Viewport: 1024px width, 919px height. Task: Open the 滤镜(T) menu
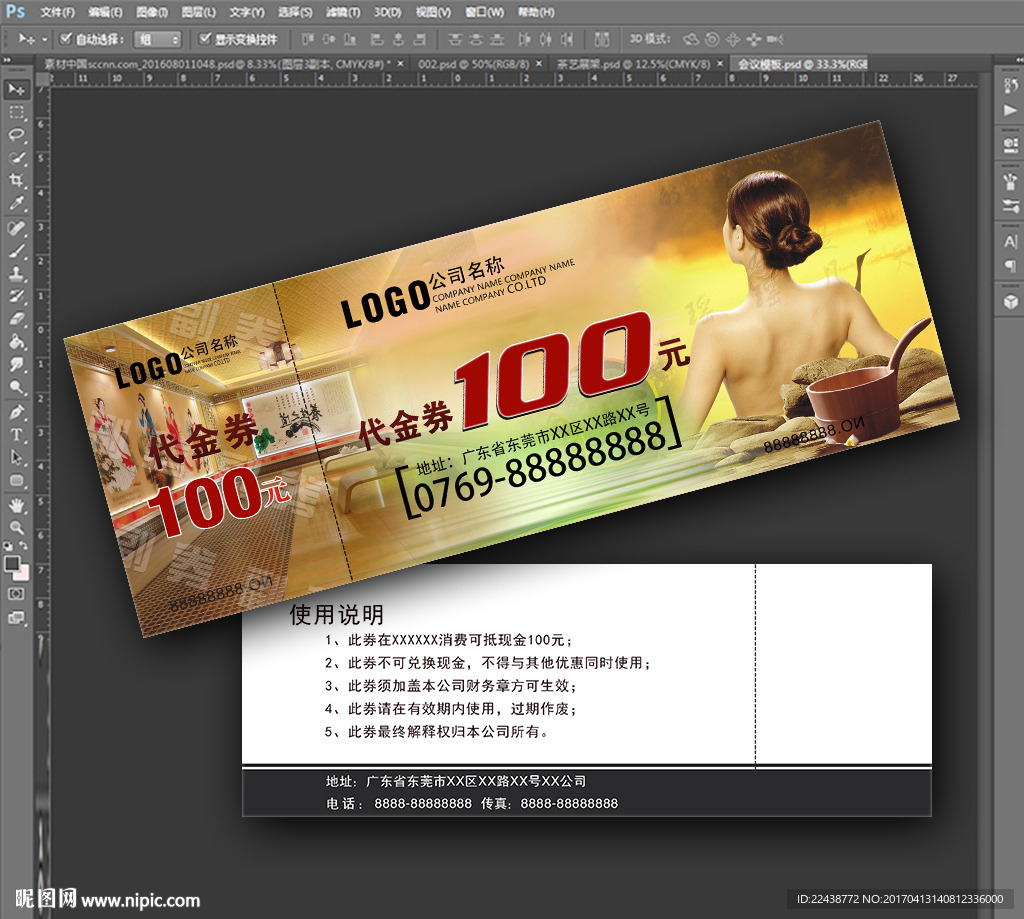point(344,12)
